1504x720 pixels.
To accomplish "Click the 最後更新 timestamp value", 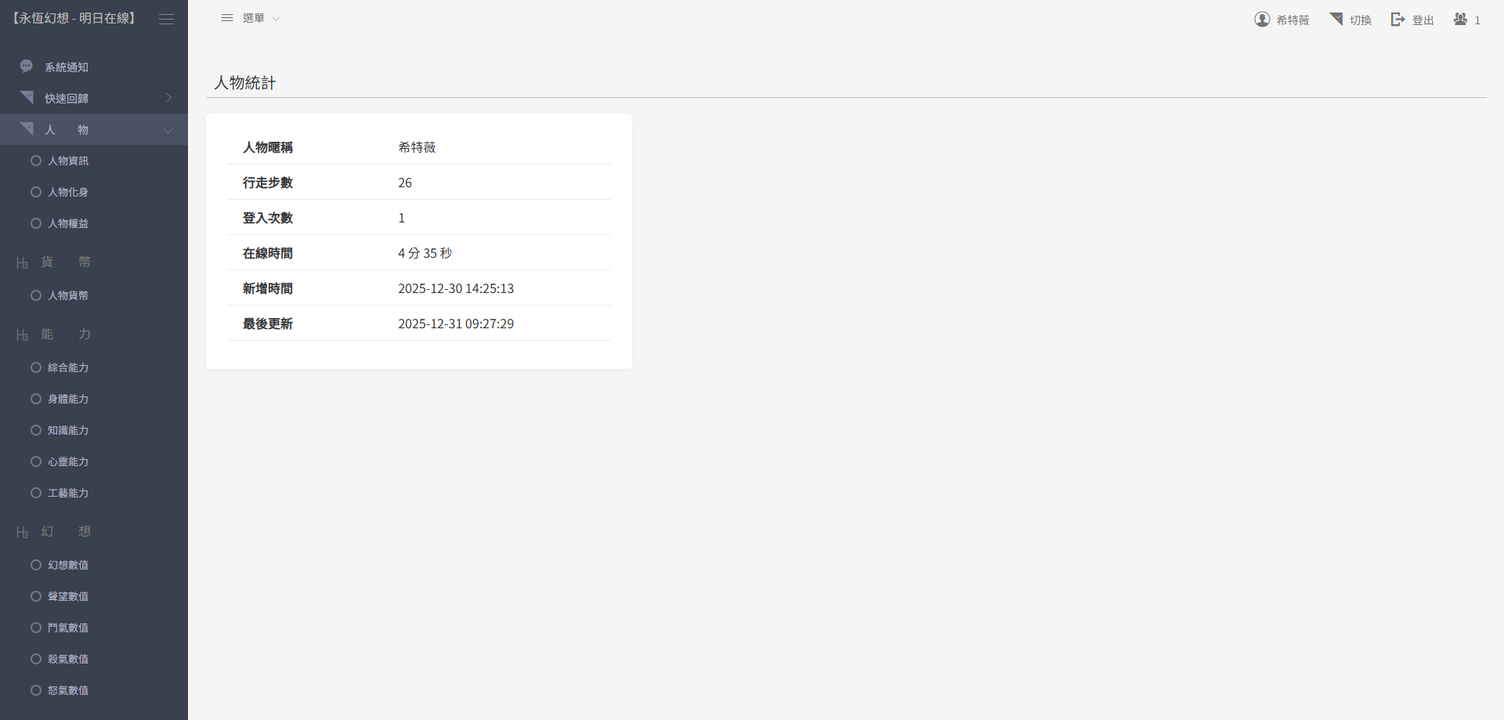I will 455,324.
